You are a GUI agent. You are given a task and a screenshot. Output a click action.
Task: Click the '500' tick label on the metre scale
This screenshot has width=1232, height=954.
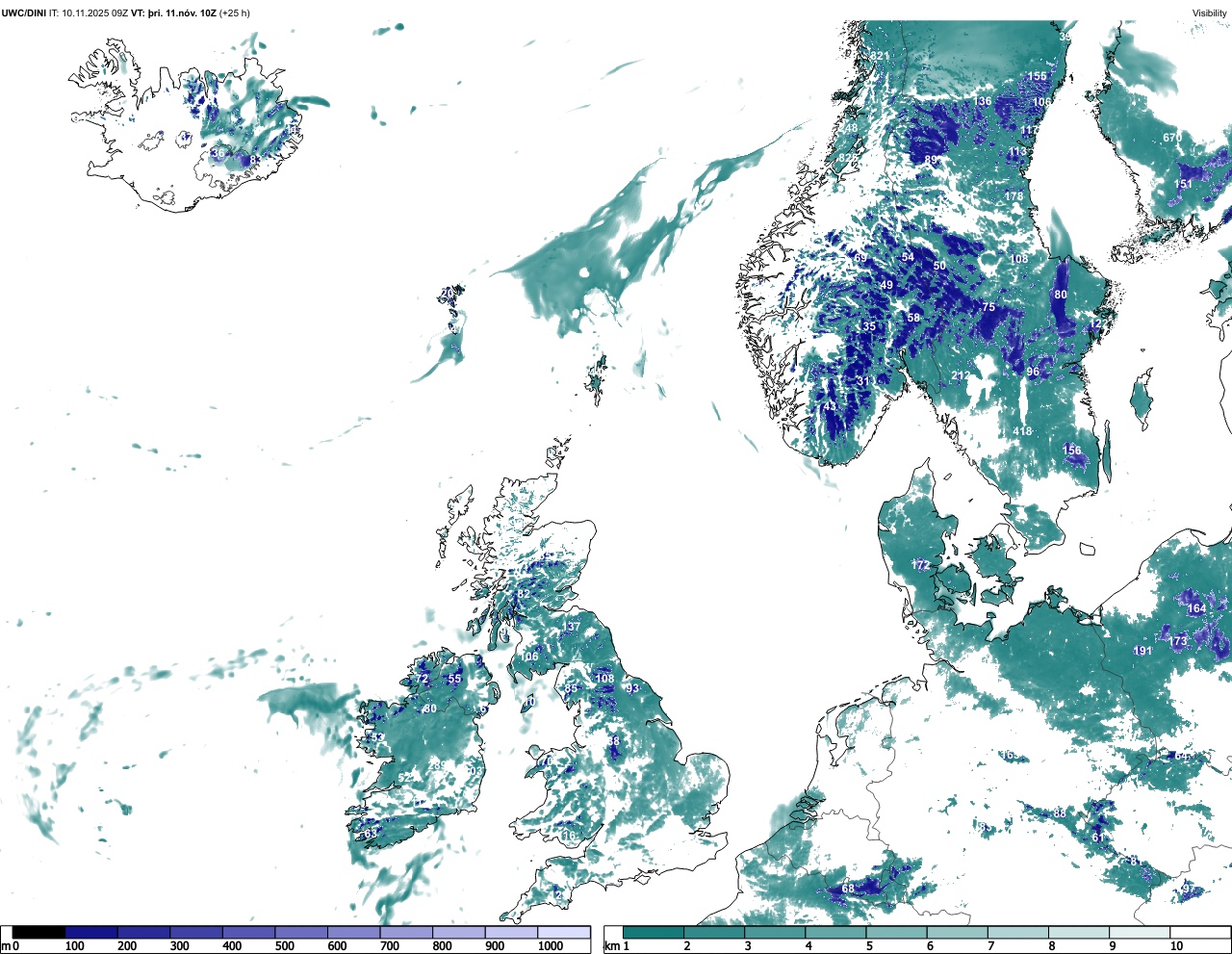[x=285, y=946]
